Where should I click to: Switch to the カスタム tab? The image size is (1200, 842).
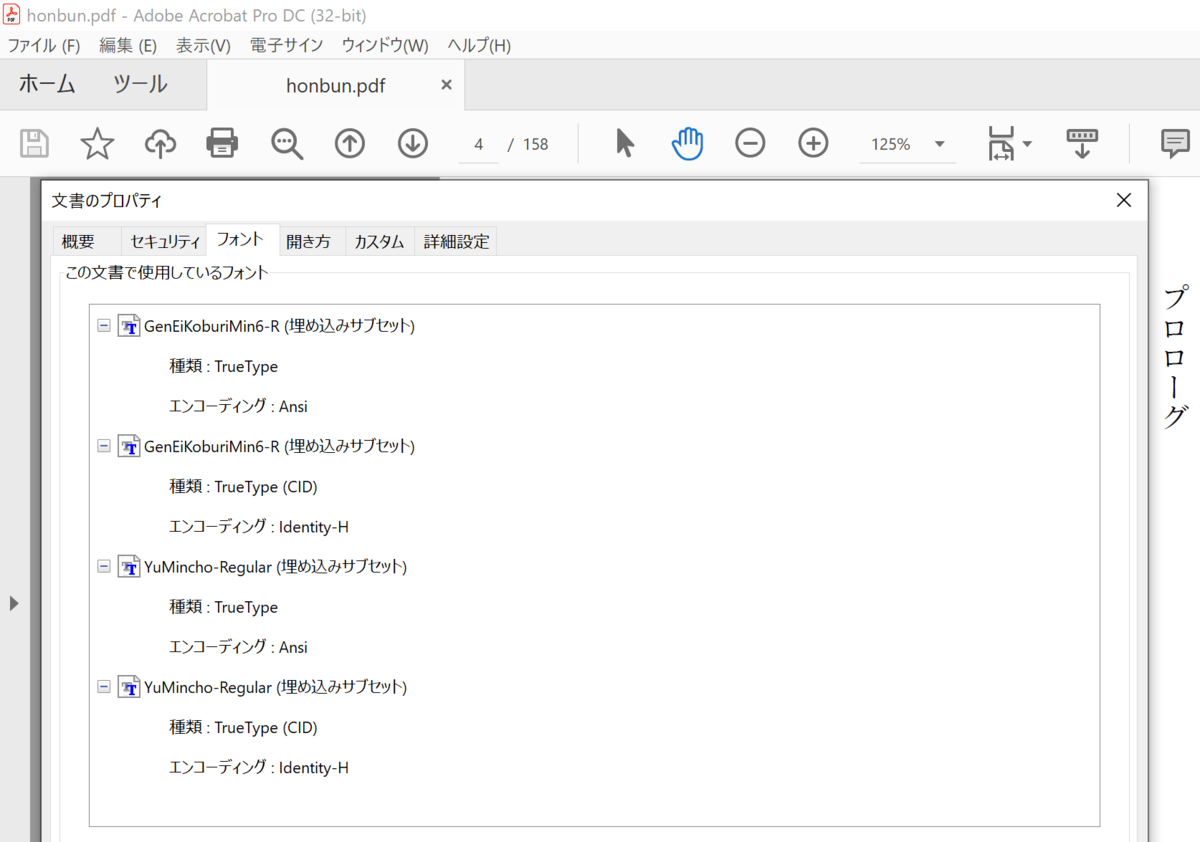[379, 241]
